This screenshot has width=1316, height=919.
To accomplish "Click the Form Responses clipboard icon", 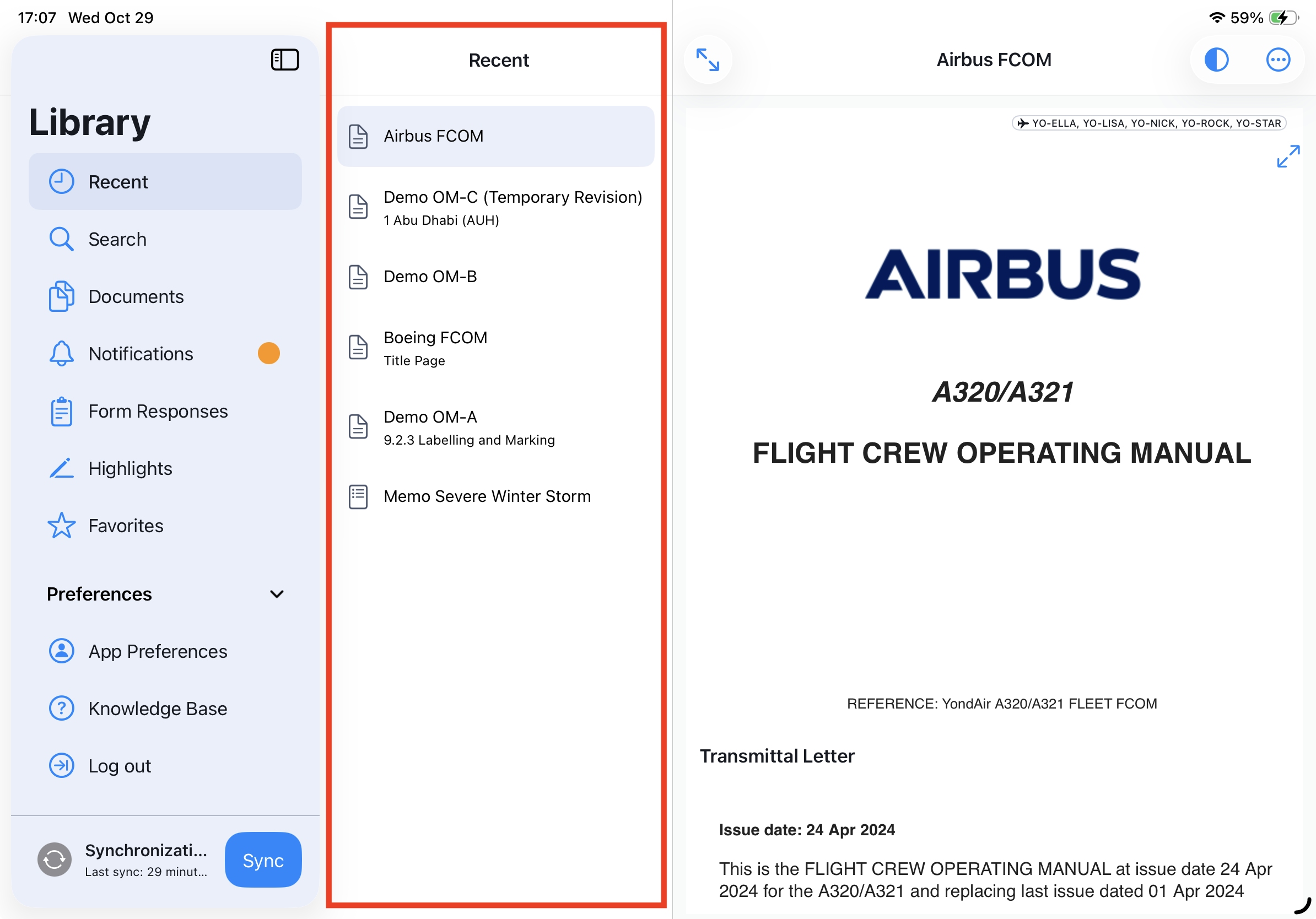I will (61, 412).
